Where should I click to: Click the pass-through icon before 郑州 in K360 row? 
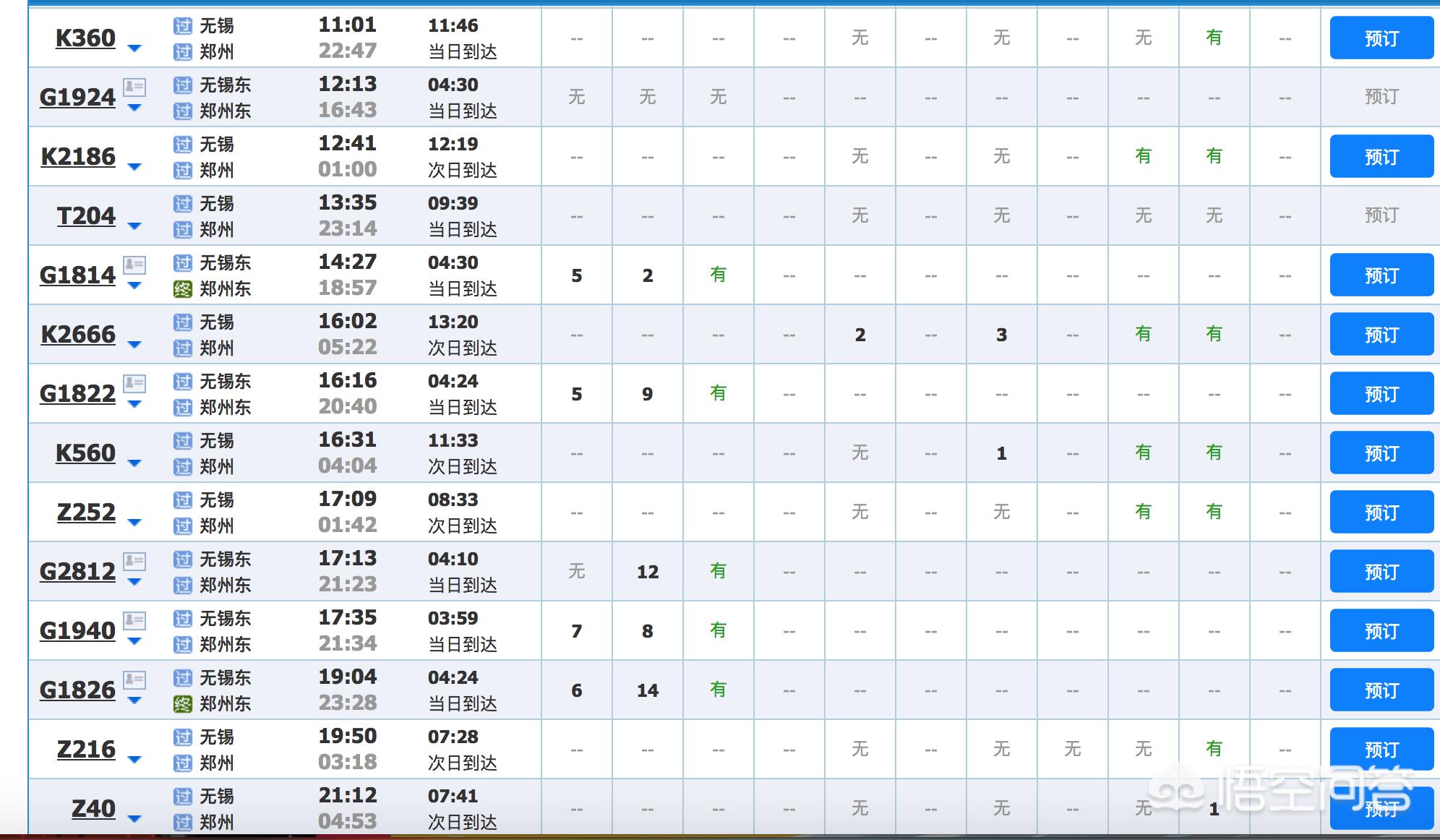(183, 52)
